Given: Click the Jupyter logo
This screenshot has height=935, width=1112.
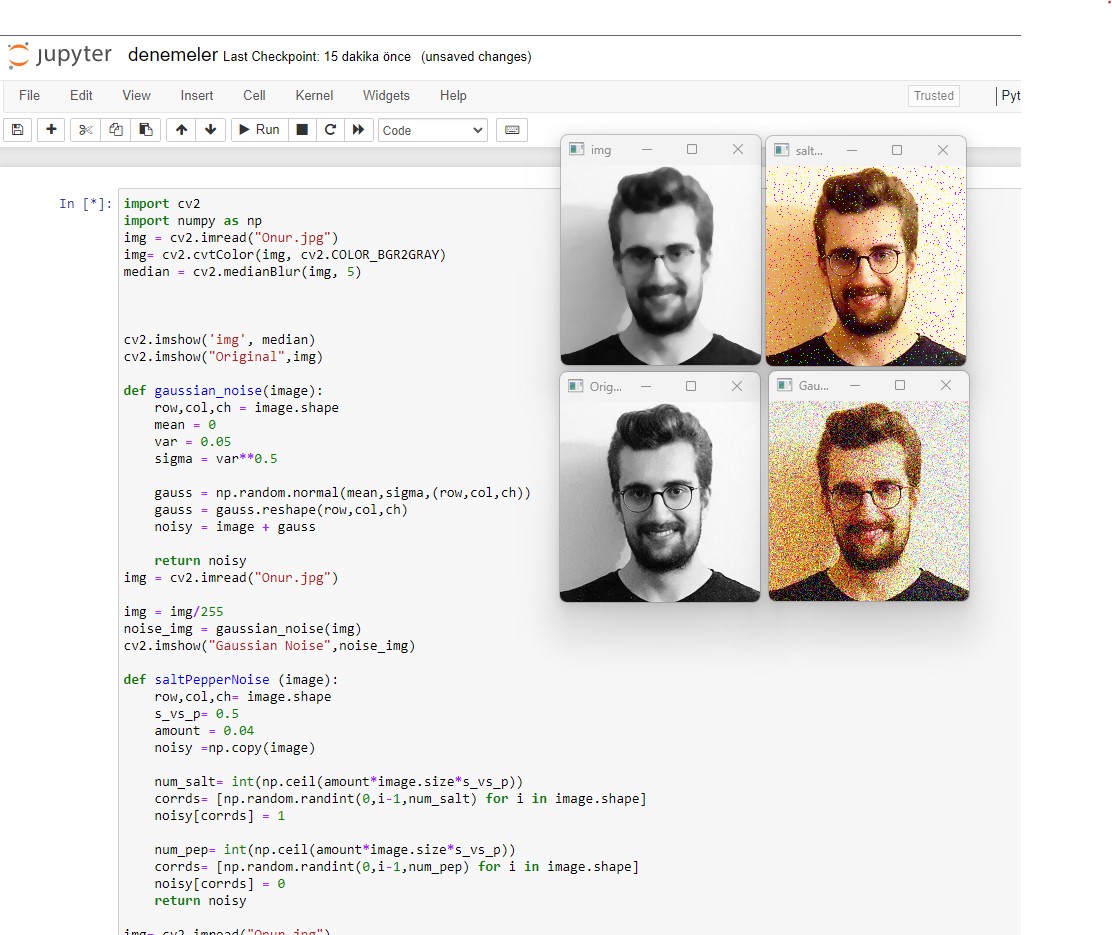Looking at the screenshot, I should [x=60, y=55].
